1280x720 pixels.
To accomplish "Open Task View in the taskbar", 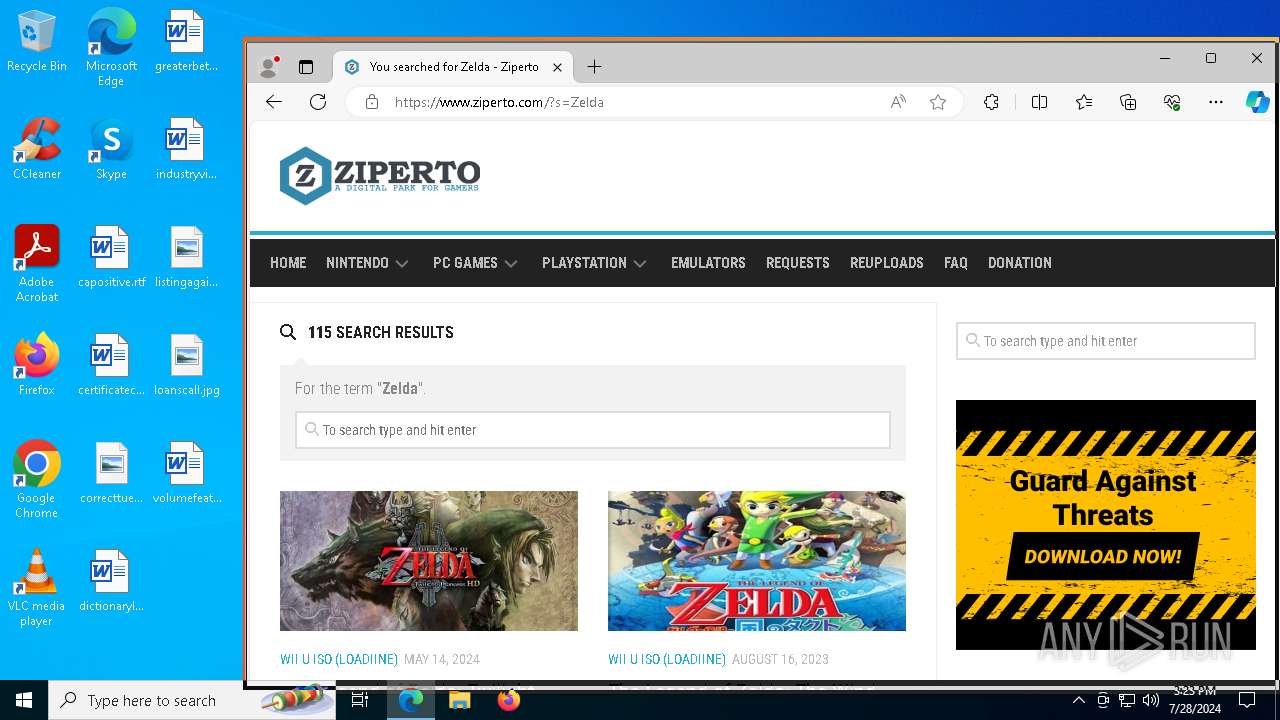I will click(x=360, y=700).
